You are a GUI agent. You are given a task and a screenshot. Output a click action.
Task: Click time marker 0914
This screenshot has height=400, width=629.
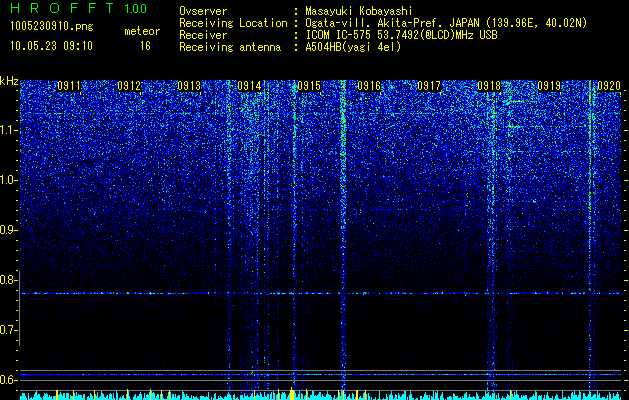click(x=249, y=86)
